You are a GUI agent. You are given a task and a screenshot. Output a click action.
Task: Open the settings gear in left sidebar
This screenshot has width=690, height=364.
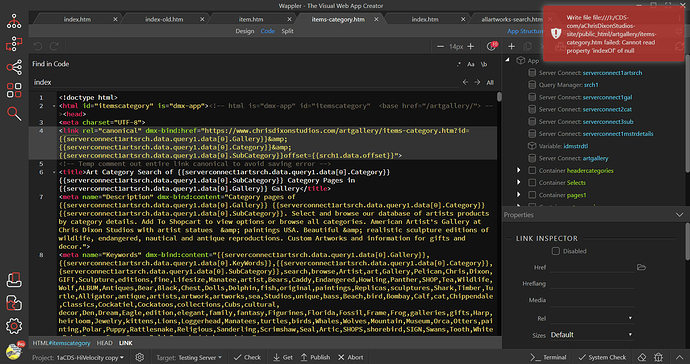coord(14,326)
